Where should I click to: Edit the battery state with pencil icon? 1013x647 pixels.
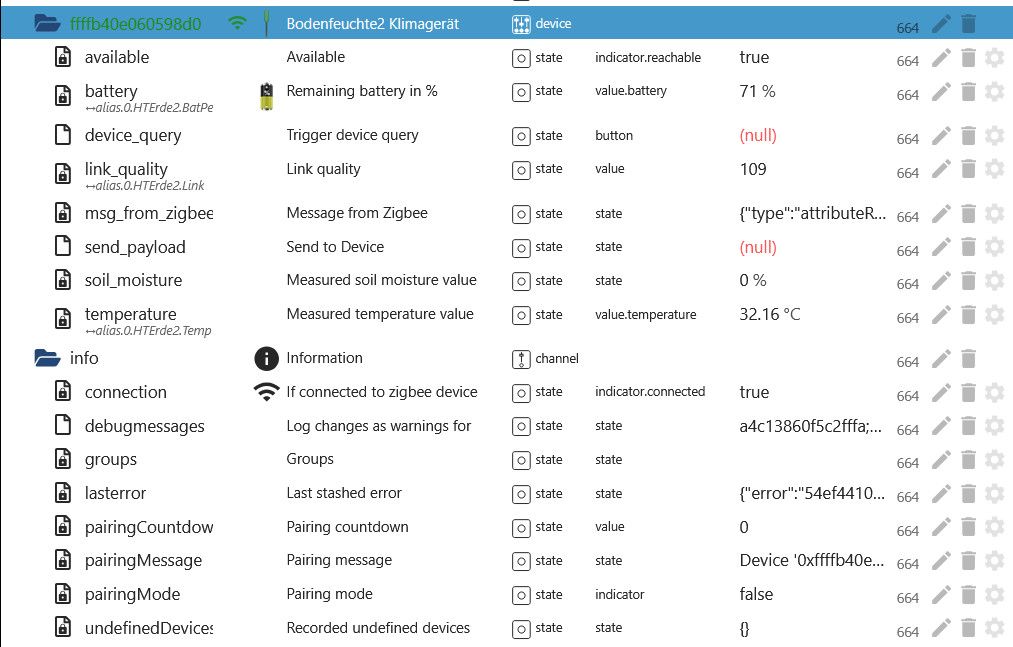(x=941, y=92)
